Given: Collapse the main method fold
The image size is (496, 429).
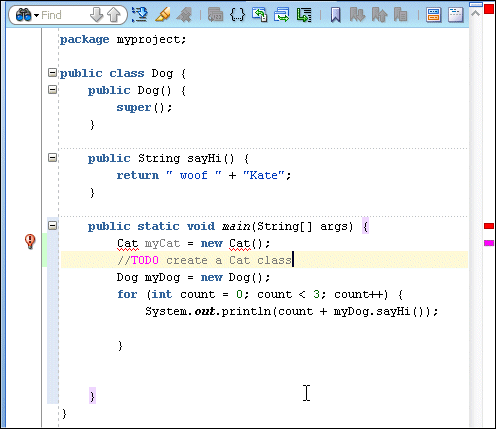Looking at the screenshot, I should [52, 226].
